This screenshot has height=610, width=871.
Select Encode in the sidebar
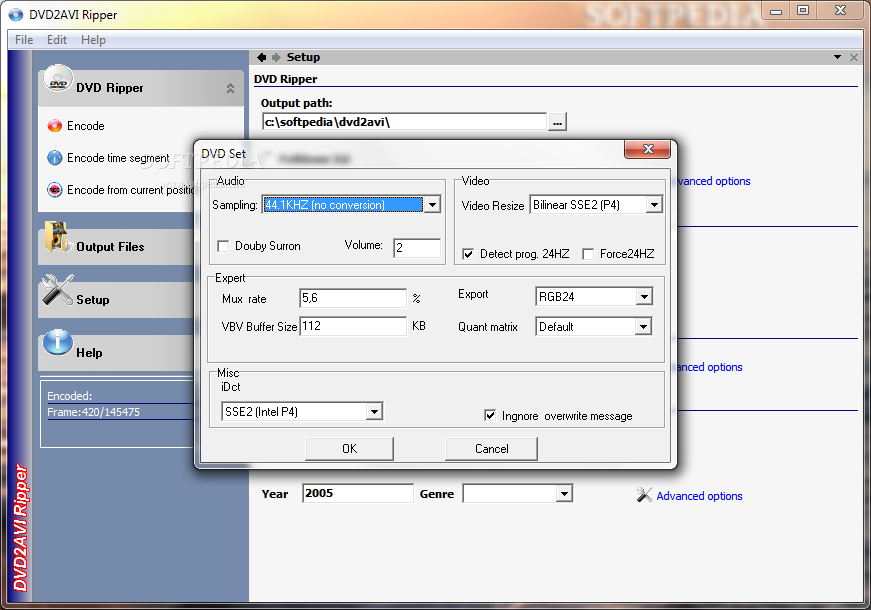coord(86,126)
